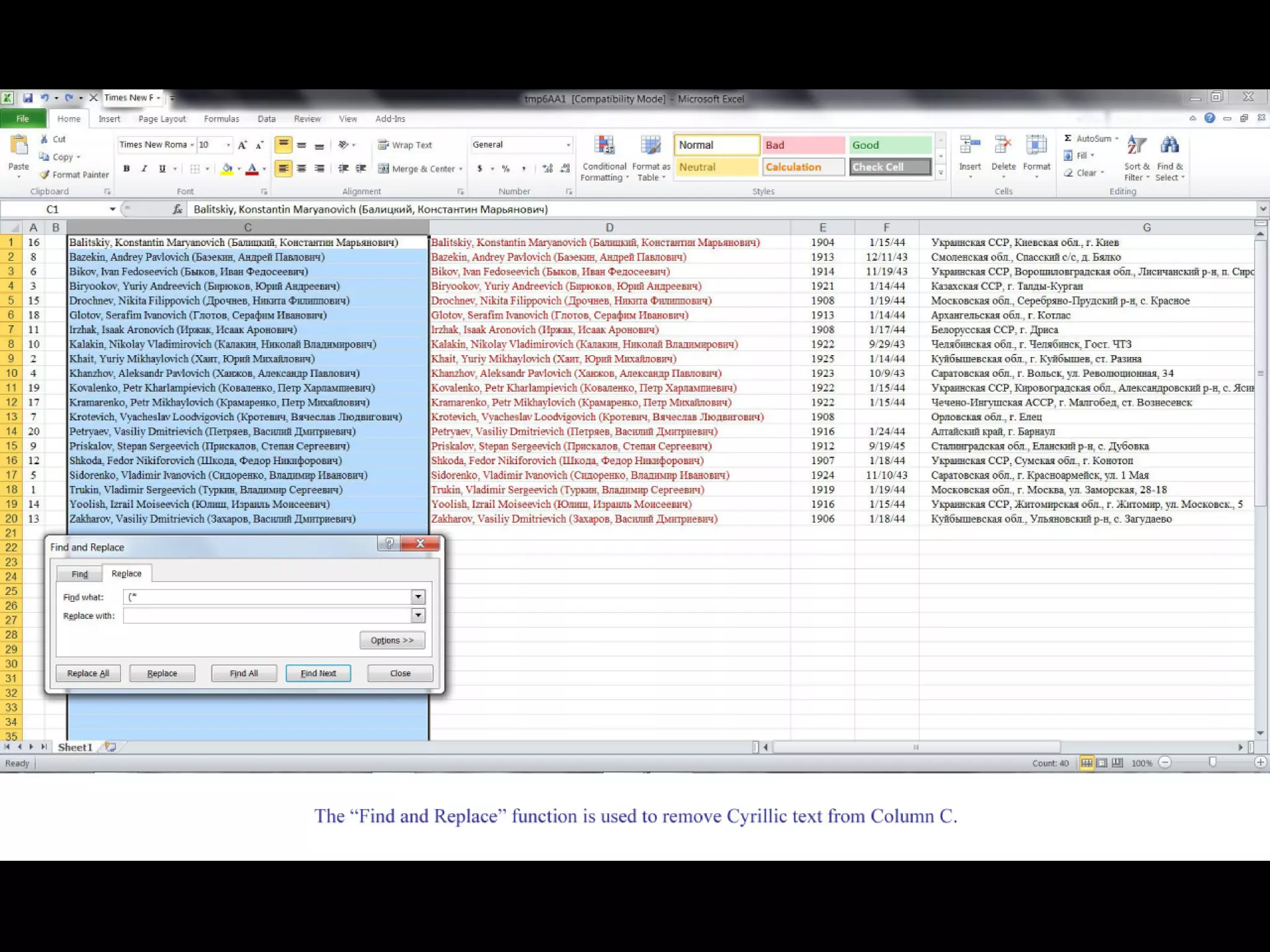Viewport: 1270px width, 952px height.
Task: Toggle Top Align button
Action: (x=283, y=145)
